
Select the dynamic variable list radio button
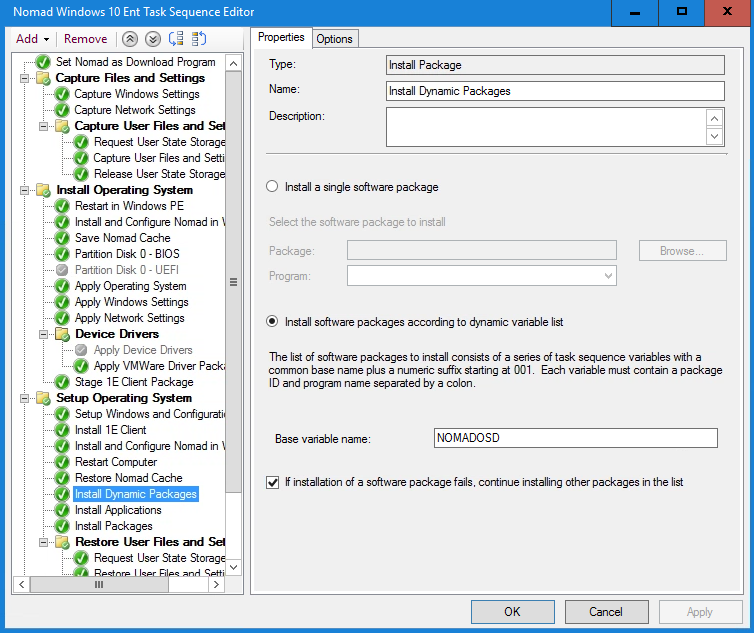tap(272, 321)
